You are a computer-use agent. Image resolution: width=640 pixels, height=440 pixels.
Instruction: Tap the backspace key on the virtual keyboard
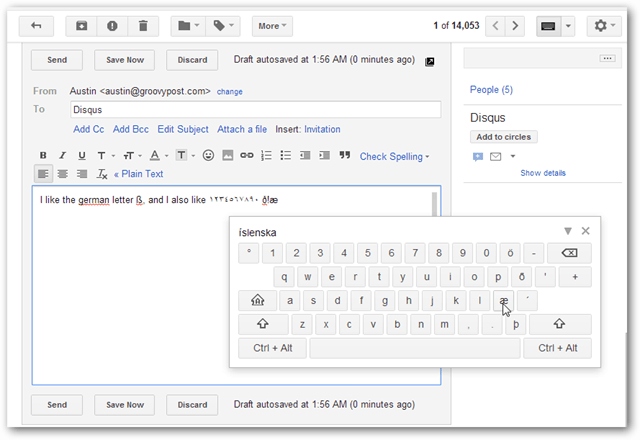pyautogui.click(x=569, y=253)
